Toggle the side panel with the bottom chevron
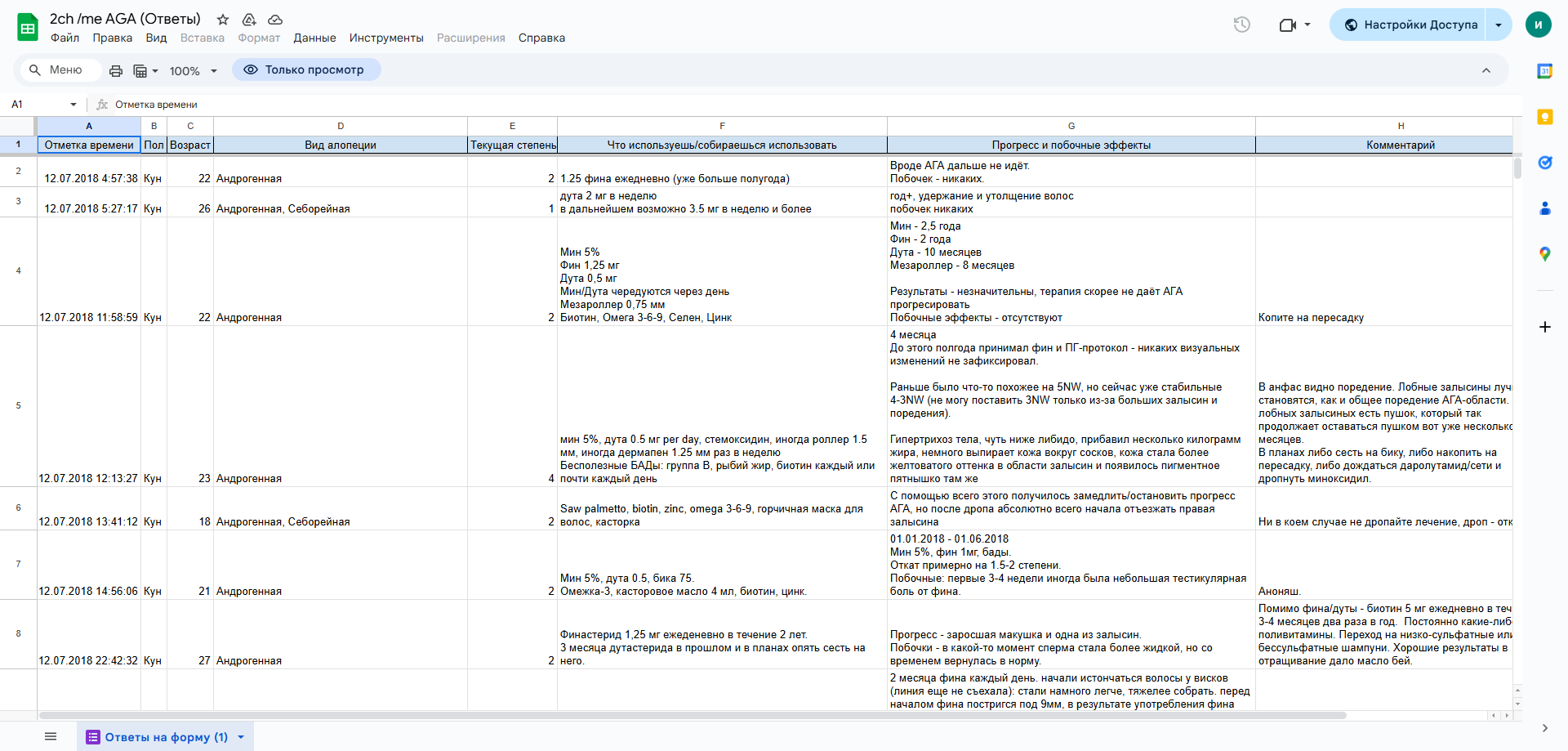Viewport: 1568px width, 751px height. pos(1544,728)
